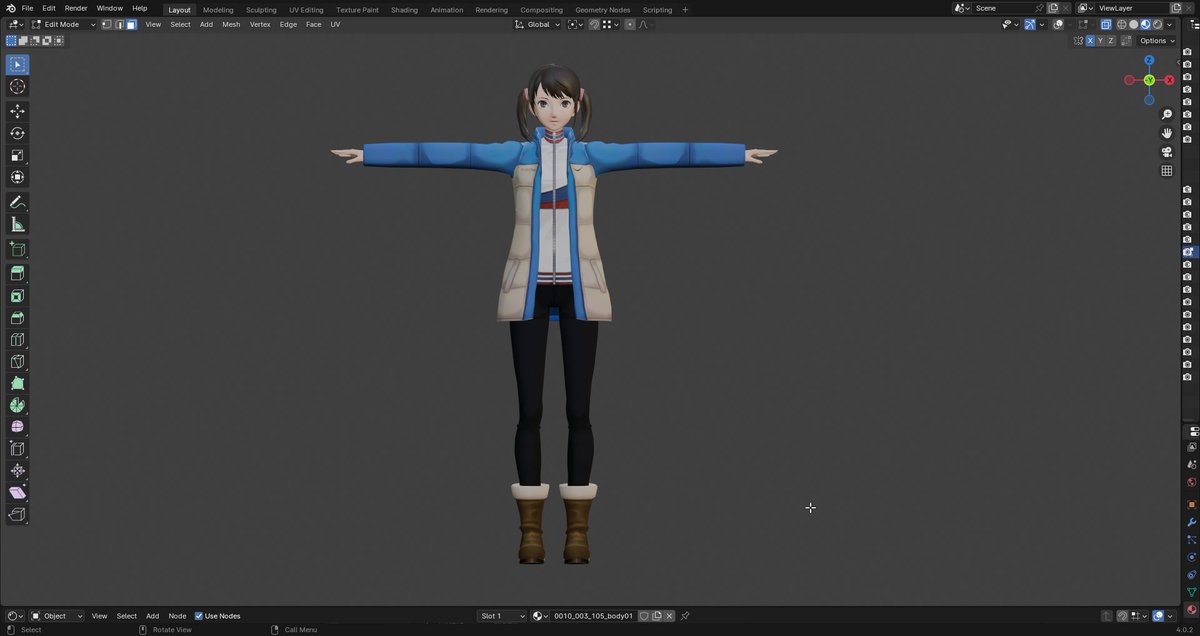Viewport: 1200px width, 636px height.
Task: Switch to the UV Editing workspace tab
Action: 306,10
